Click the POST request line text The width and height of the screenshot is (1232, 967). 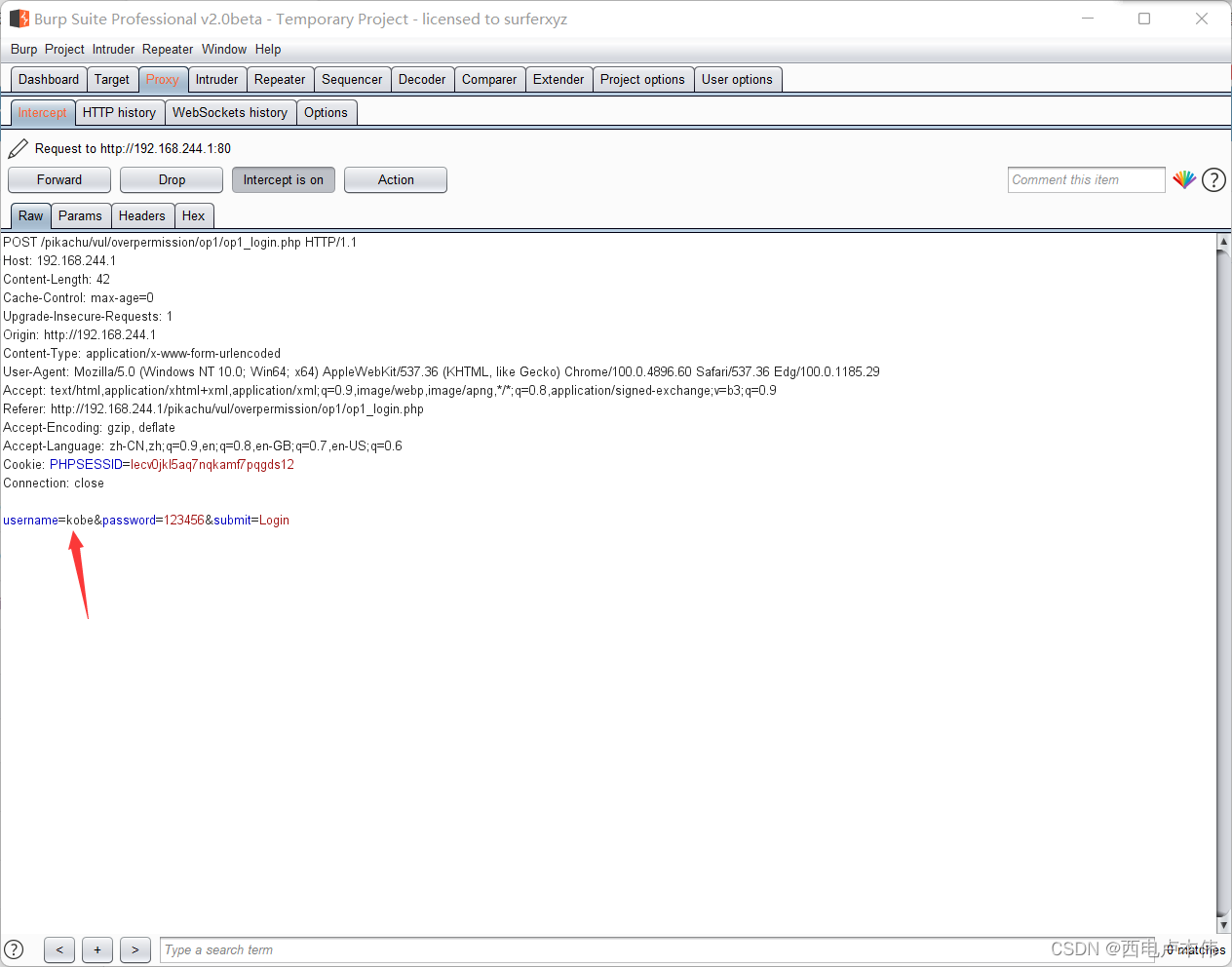pos(179,243)
